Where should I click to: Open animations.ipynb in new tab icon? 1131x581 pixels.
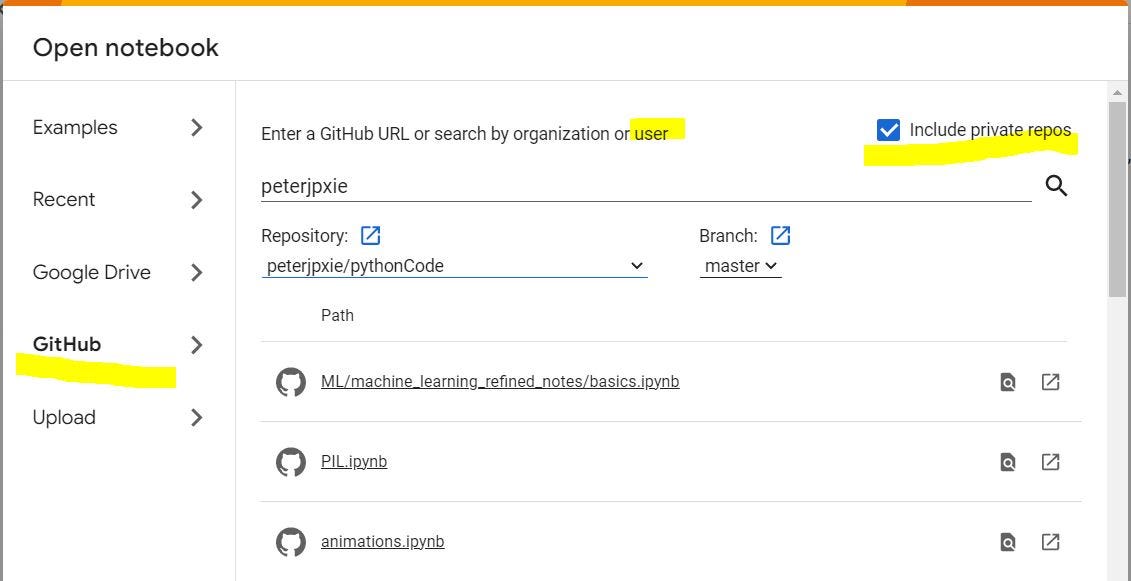1050,541
